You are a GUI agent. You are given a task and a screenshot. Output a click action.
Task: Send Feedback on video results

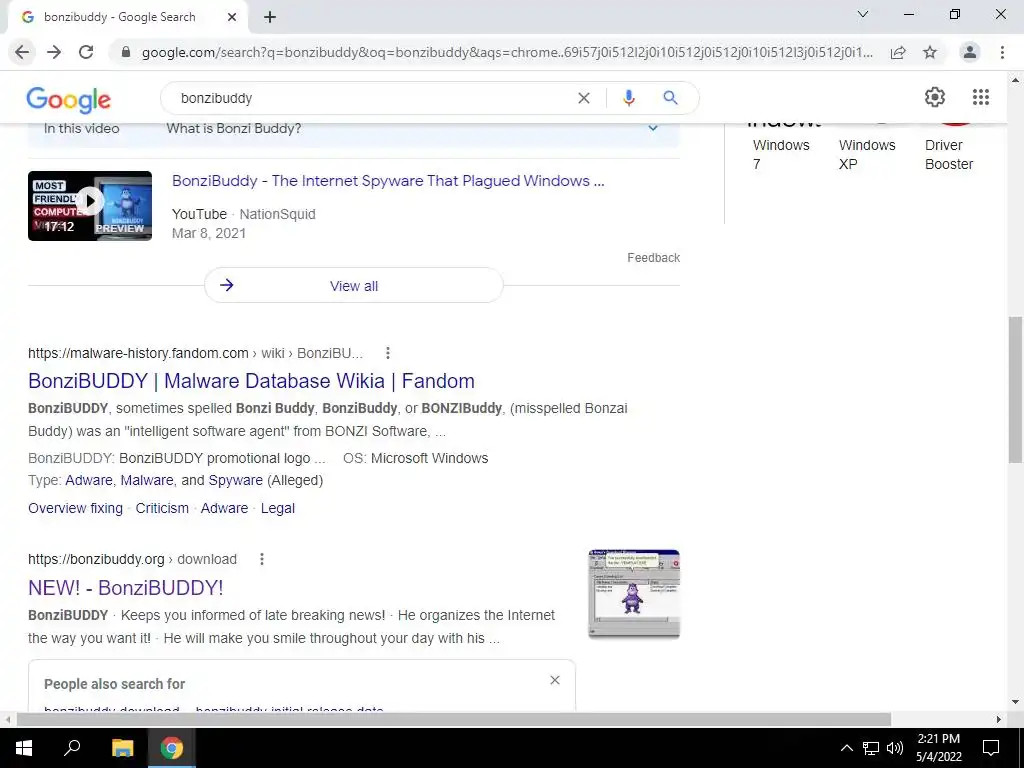coord(653,258)
